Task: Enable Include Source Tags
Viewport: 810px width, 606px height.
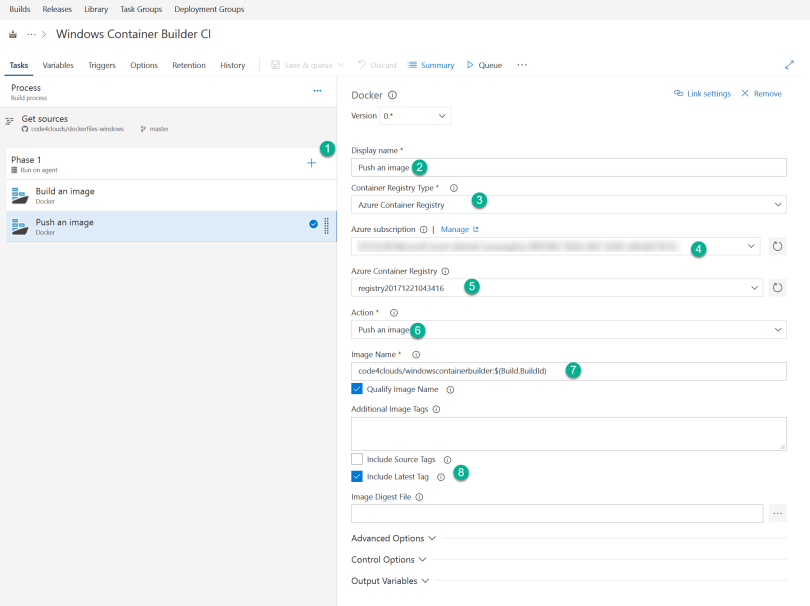Action: click(357, 459)
